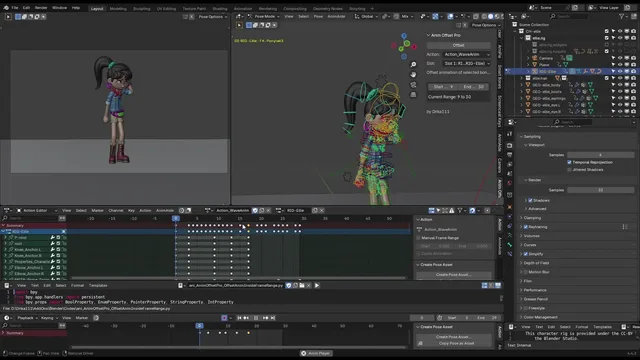
Task: Toggle Temporal Reprojection checkbox
Action: (569, 162)
